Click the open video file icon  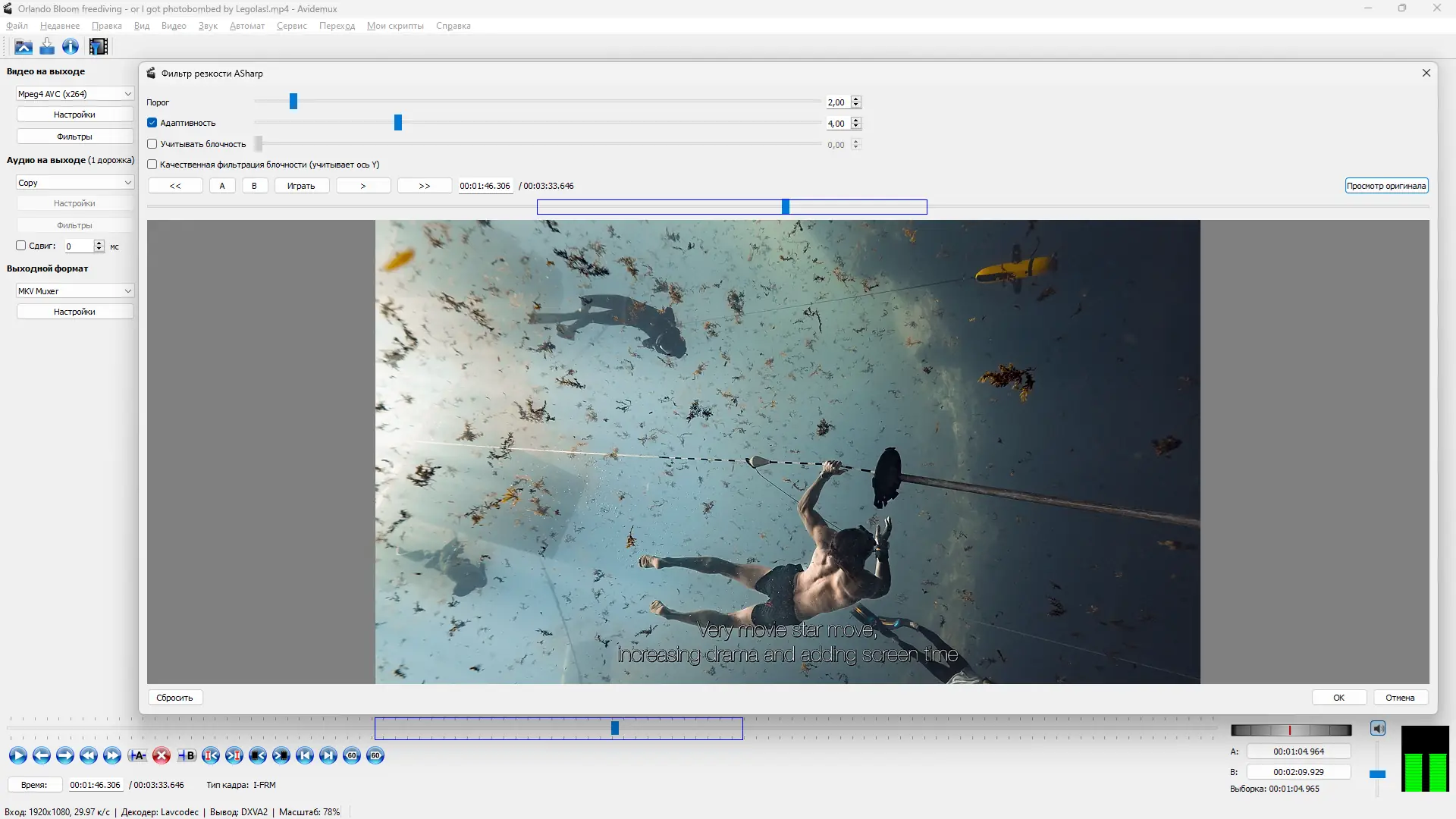click(24, 47)
